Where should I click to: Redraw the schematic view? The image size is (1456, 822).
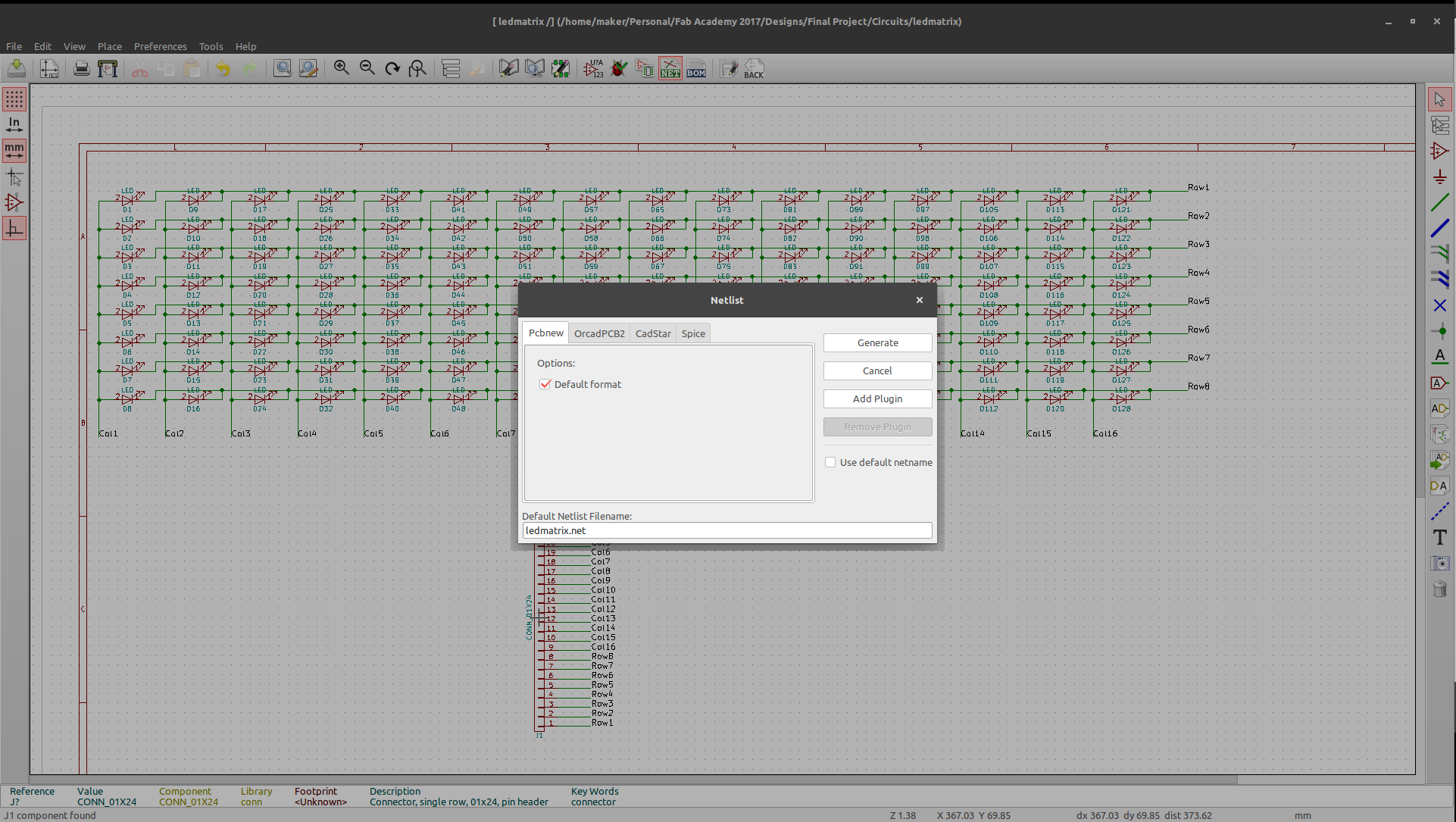click(392, 69)
